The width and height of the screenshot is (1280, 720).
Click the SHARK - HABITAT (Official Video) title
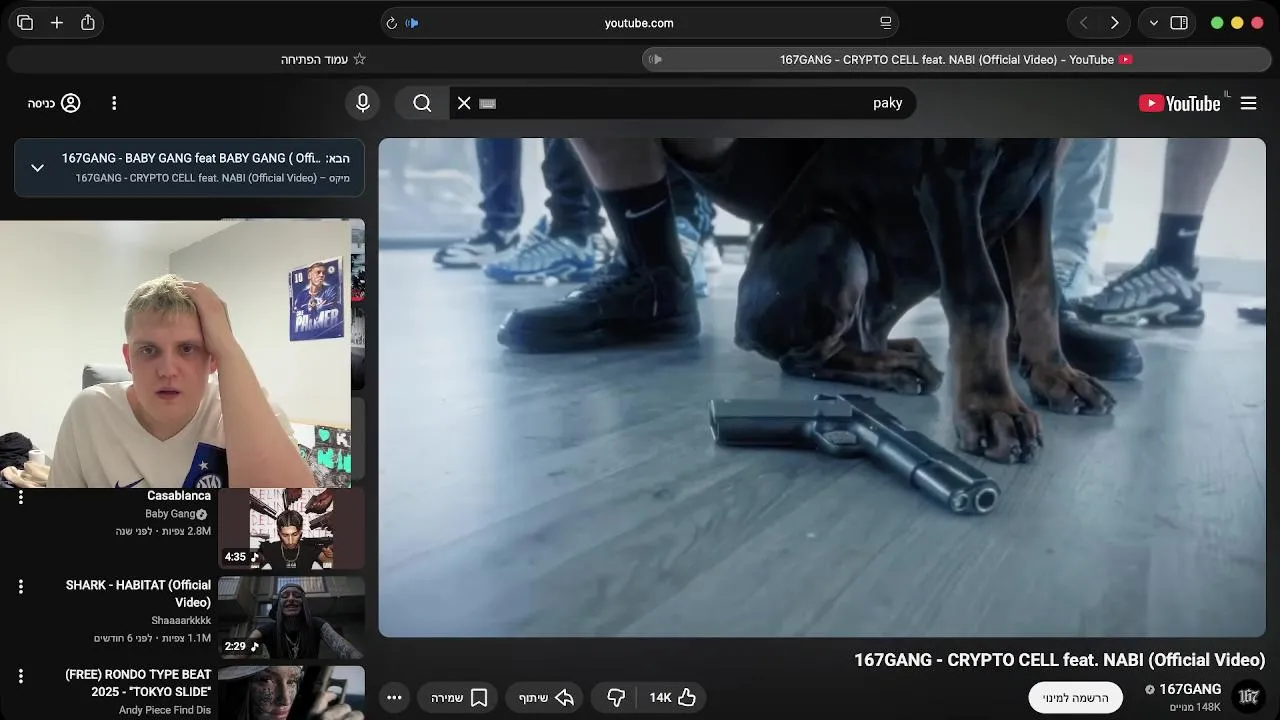click(x=139, y=594)
